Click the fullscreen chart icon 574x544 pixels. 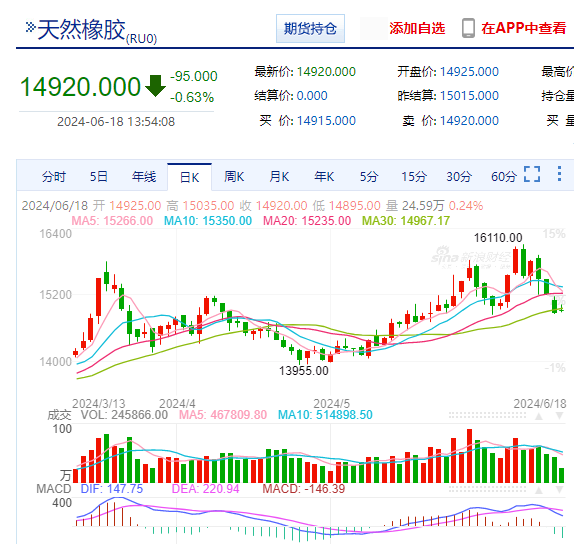(532, 174)
